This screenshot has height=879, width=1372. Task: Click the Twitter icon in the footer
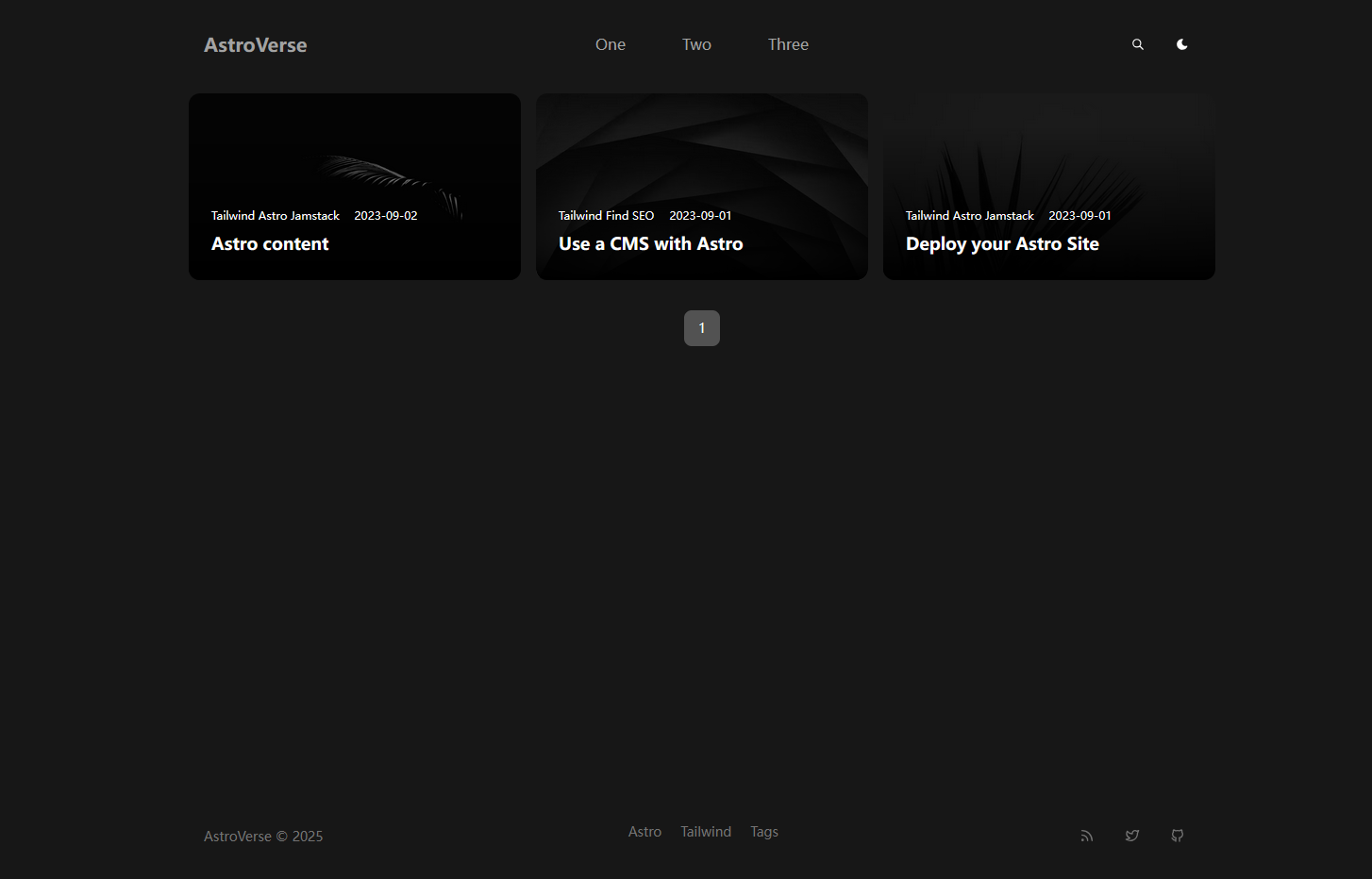[x=1131, y=836]
